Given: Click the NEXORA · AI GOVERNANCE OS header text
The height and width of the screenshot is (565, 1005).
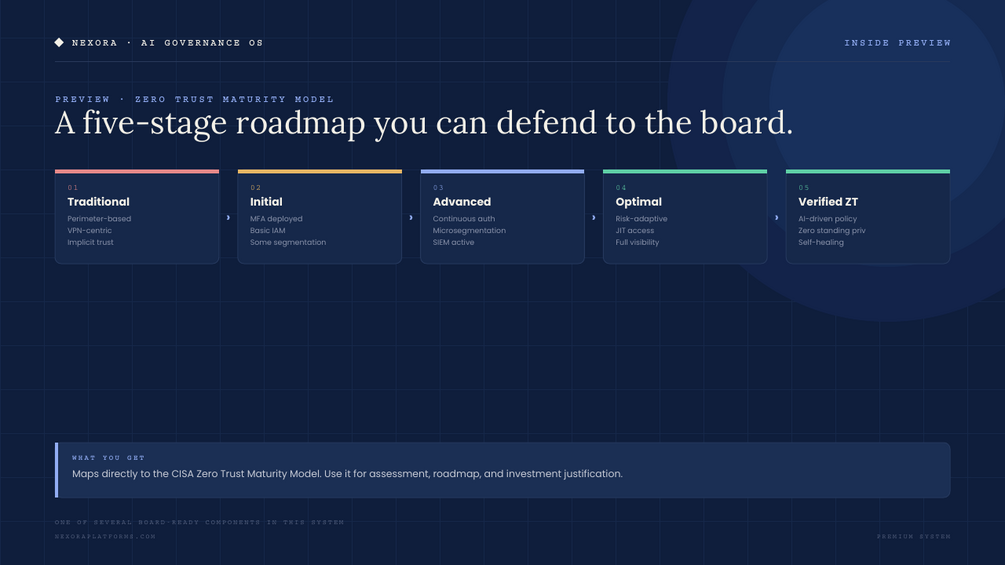Looking at the screenshot, I should (167, 43).
